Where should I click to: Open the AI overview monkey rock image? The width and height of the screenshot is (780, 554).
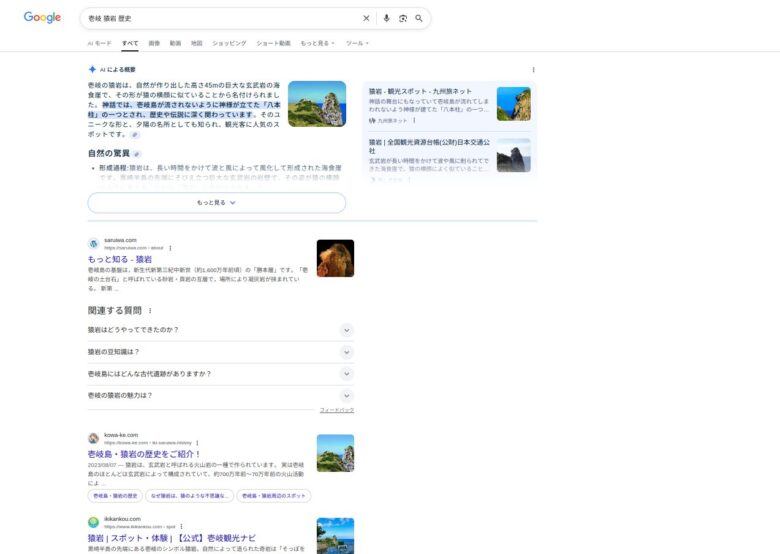(x=317, y=104)
